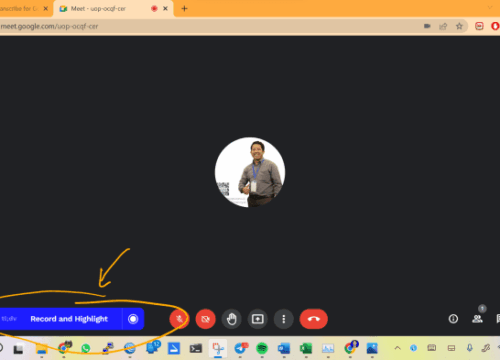Show the participants people panel

[477, 319]
